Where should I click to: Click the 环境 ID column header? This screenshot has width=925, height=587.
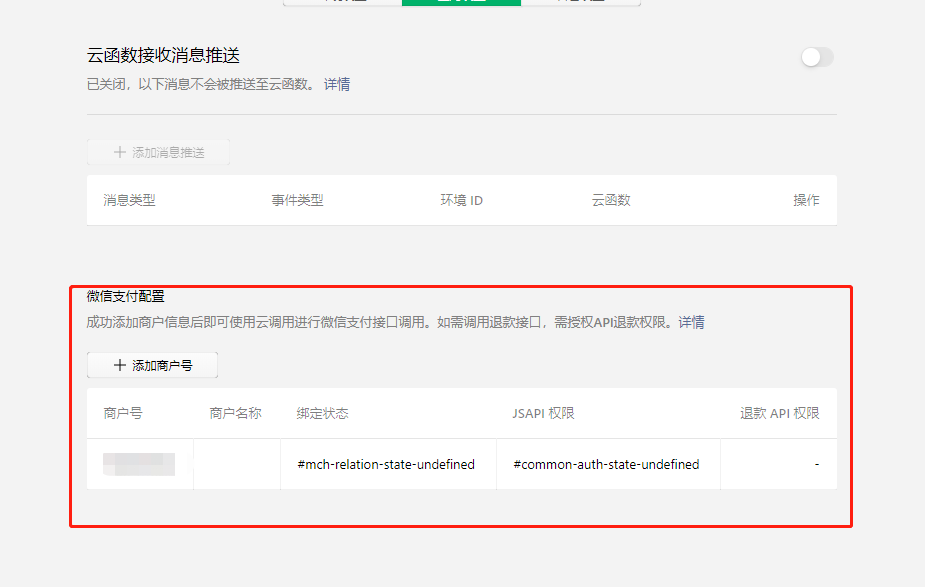point(461,200)
